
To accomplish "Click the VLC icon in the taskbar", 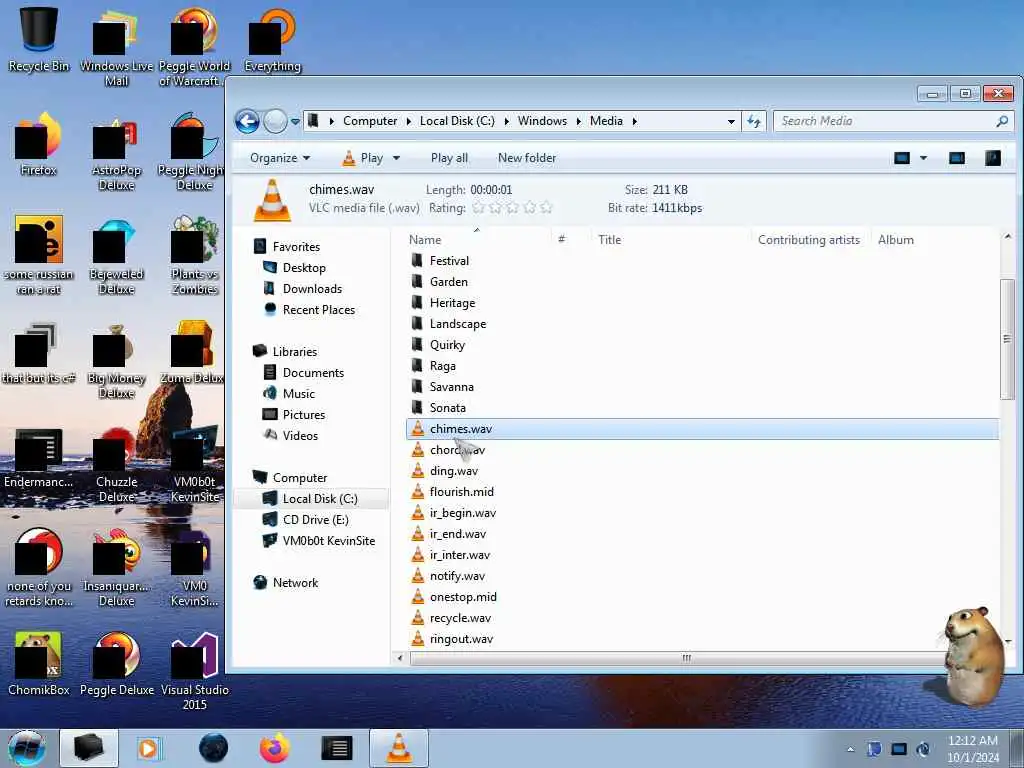I will pyautogui.click(x=399, y=748).
